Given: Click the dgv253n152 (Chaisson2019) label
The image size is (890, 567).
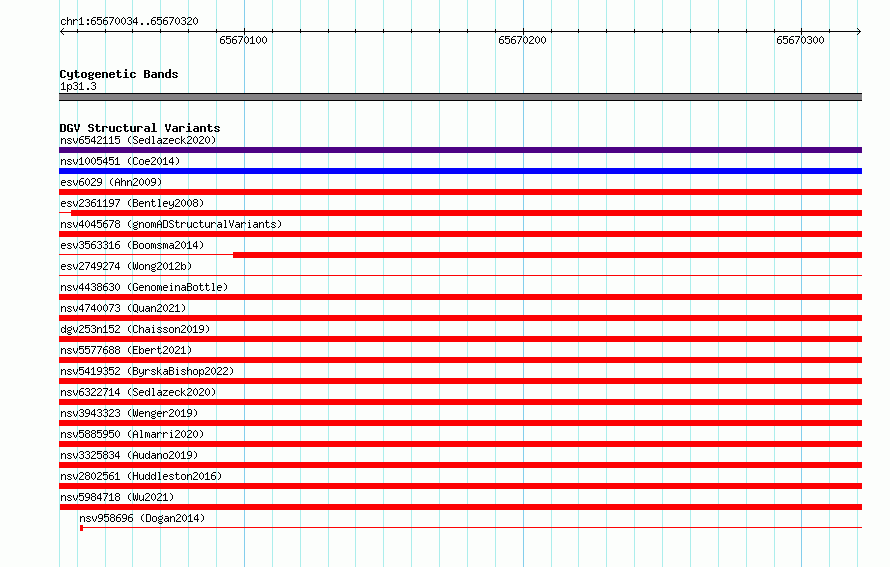Looking at the screenshot, I should point(135,329).
